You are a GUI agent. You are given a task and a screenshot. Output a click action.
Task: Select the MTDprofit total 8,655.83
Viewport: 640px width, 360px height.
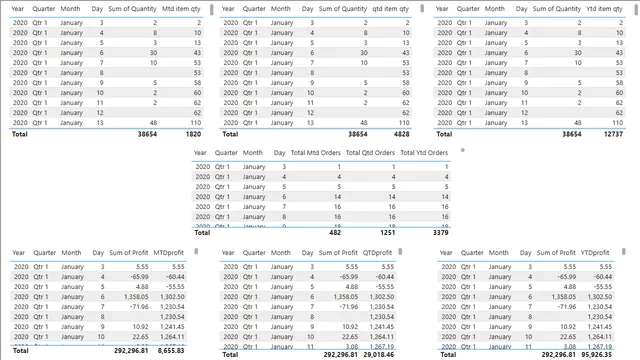click(x=171, y=351)
